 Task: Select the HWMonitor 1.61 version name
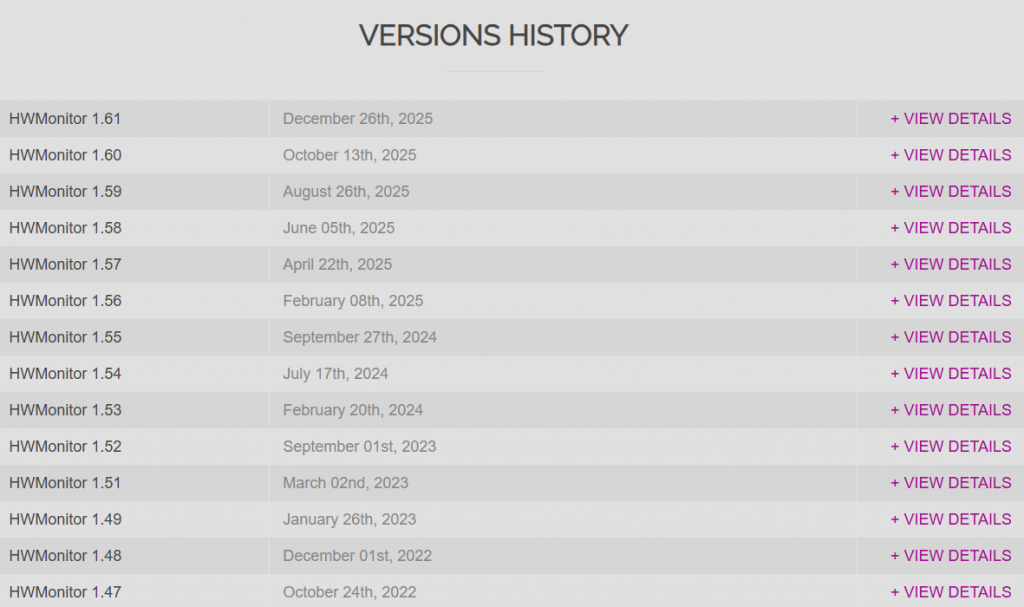click(x=65, y=119)
